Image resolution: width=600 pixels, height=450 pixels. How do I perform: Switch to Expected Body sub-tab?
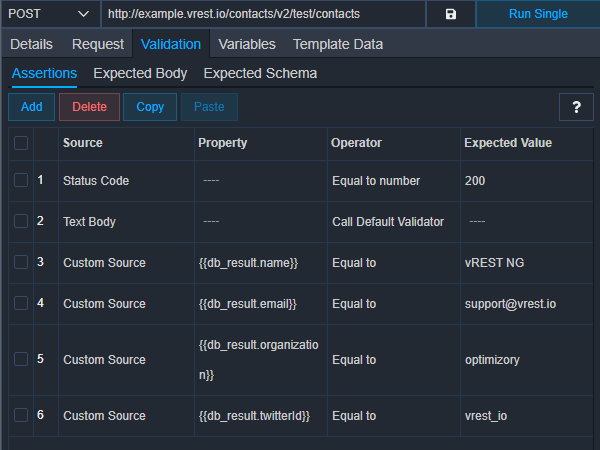[x=140, y=73]
